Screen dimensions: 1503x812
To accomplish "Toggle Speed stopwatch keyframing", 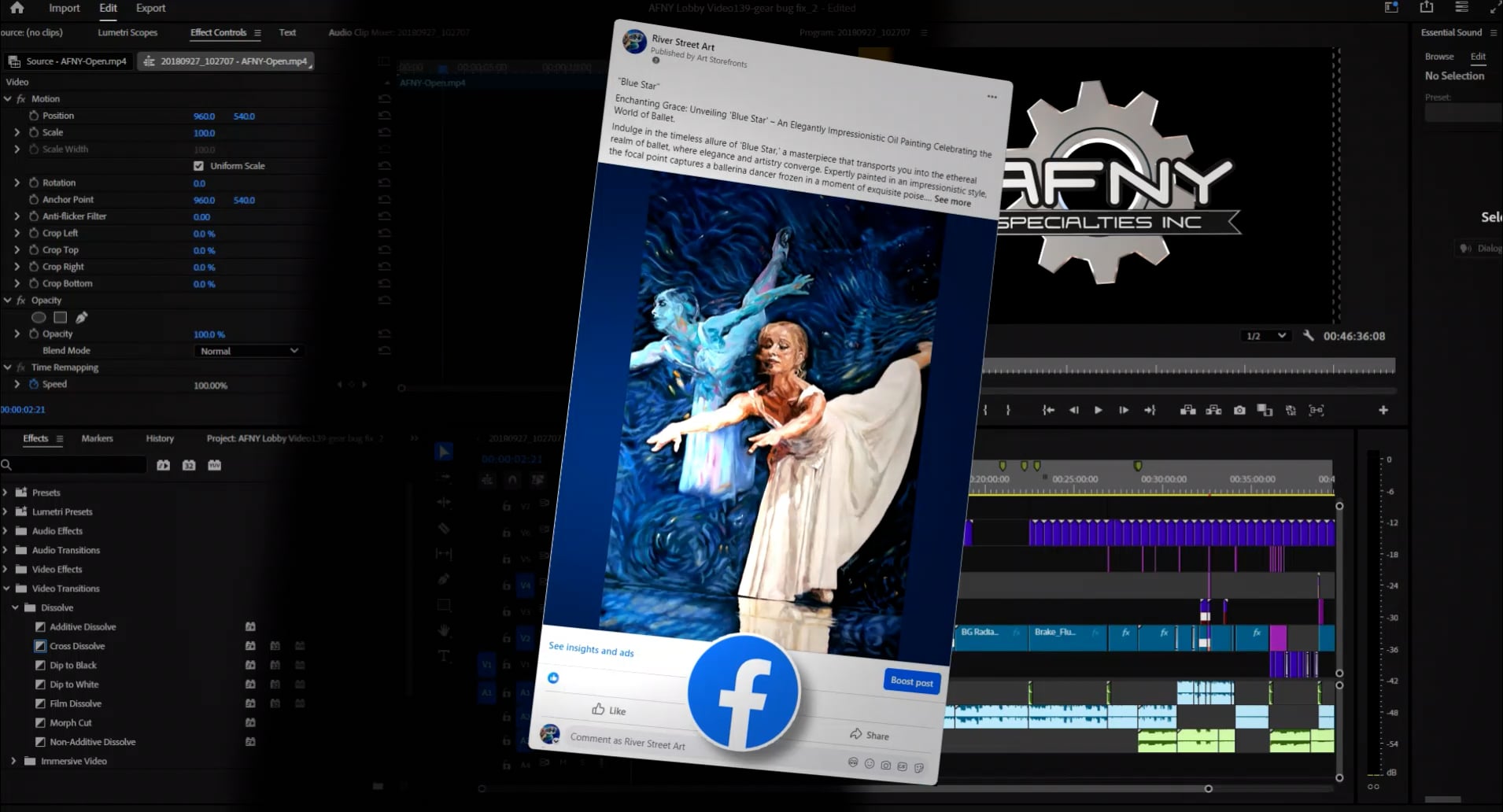I will (34, 384).
